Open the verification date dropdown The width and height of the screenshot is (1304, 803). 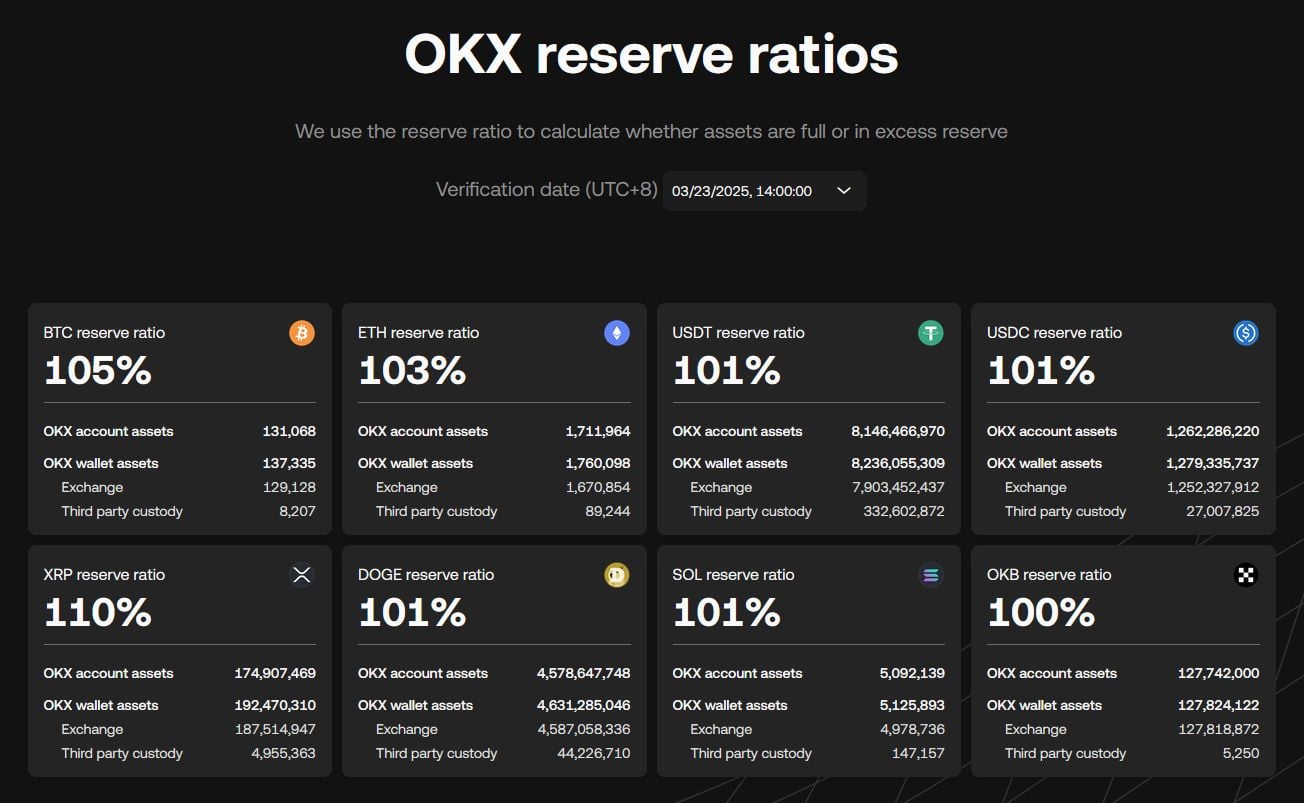[x=765, y=190]
